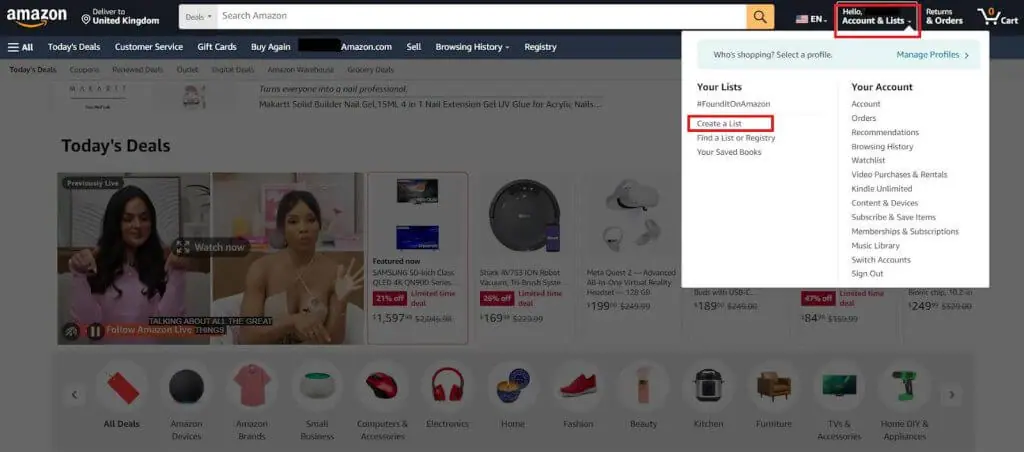Switch to the Amazon Warehouse sub-tab
Screen dimensions: 1024x452
(x=300, y=70)
